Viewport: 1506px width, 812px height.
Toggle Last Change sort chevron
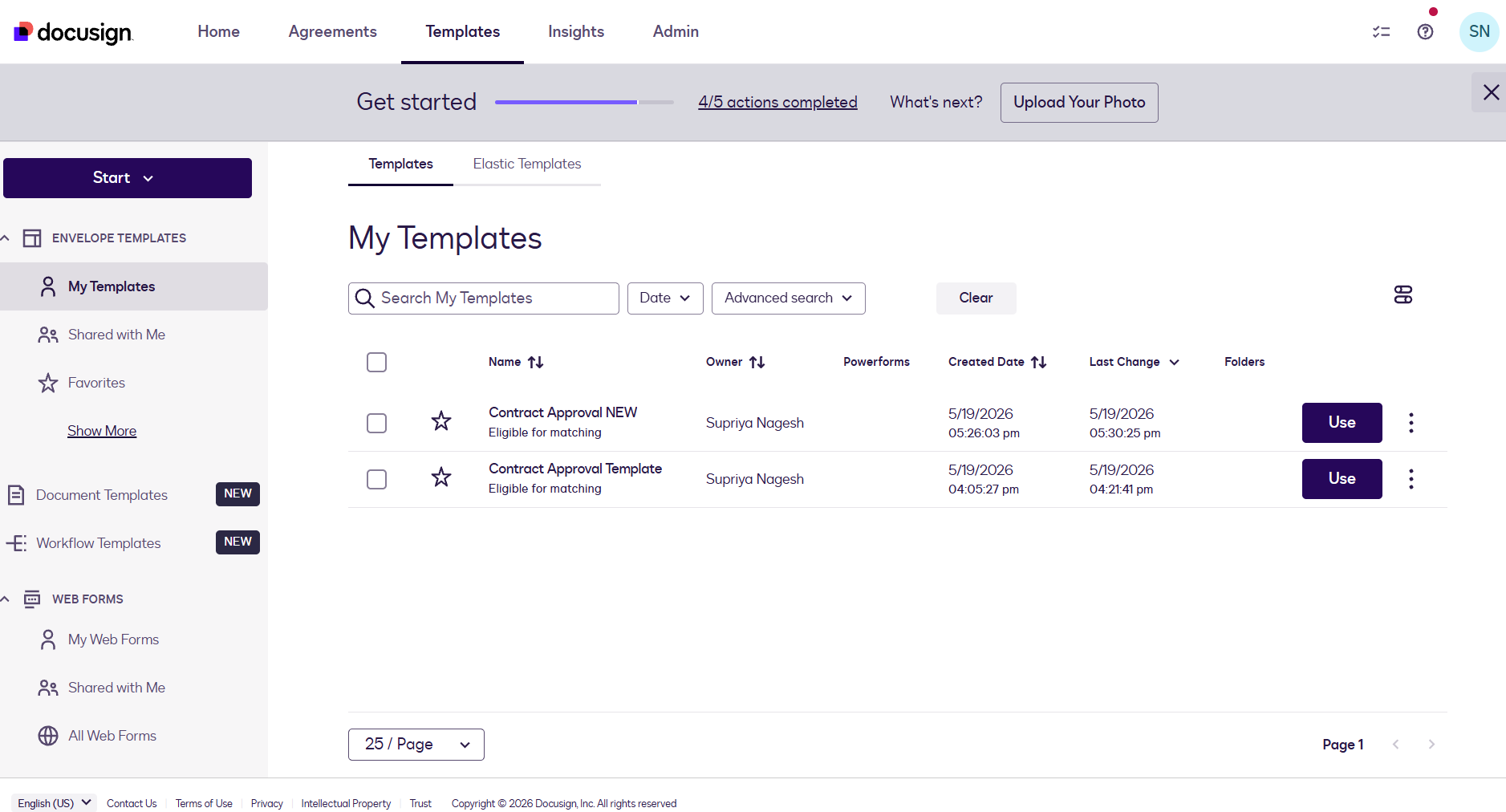(x=1174, y=363)
